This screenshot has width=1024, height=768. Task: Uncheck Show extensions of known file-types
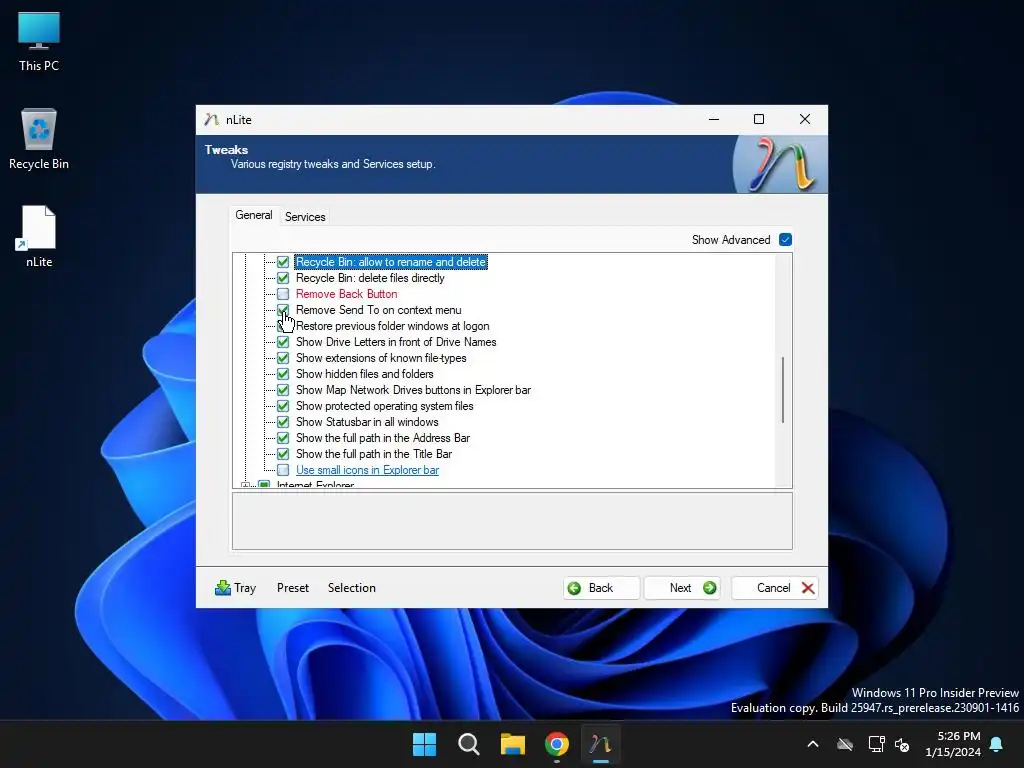(x=283, y=358)
